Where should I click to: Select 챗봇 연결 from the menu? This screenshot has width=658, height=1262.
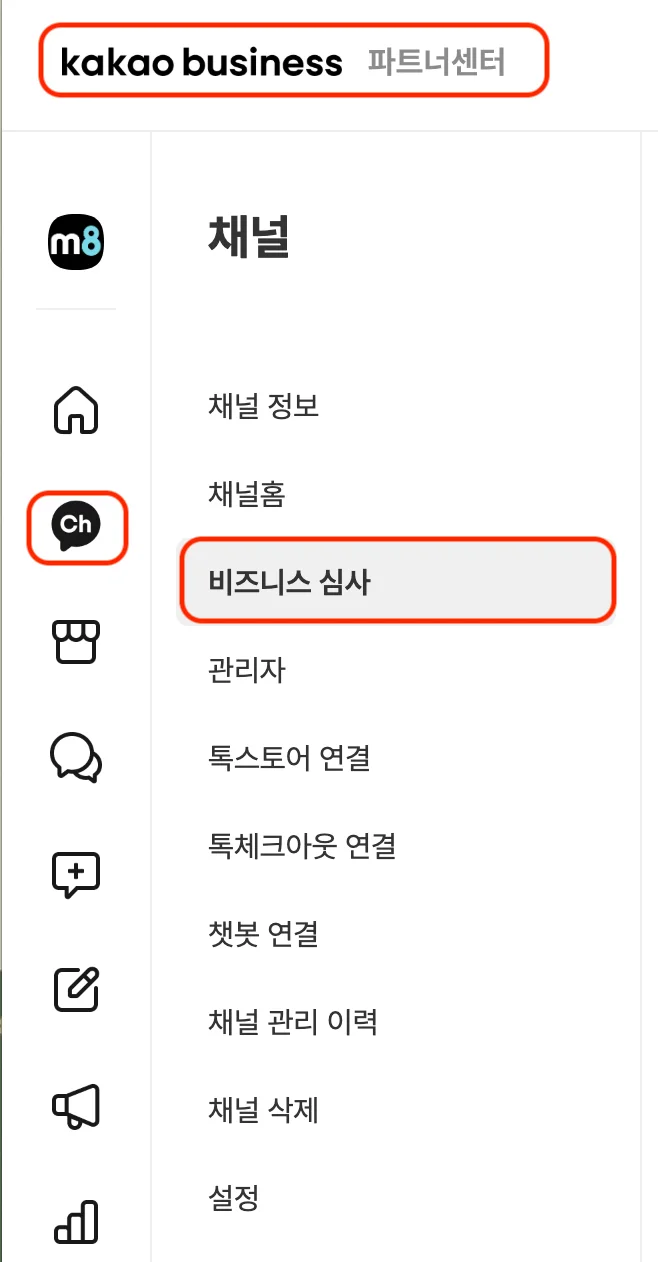(x=262, y=934)
